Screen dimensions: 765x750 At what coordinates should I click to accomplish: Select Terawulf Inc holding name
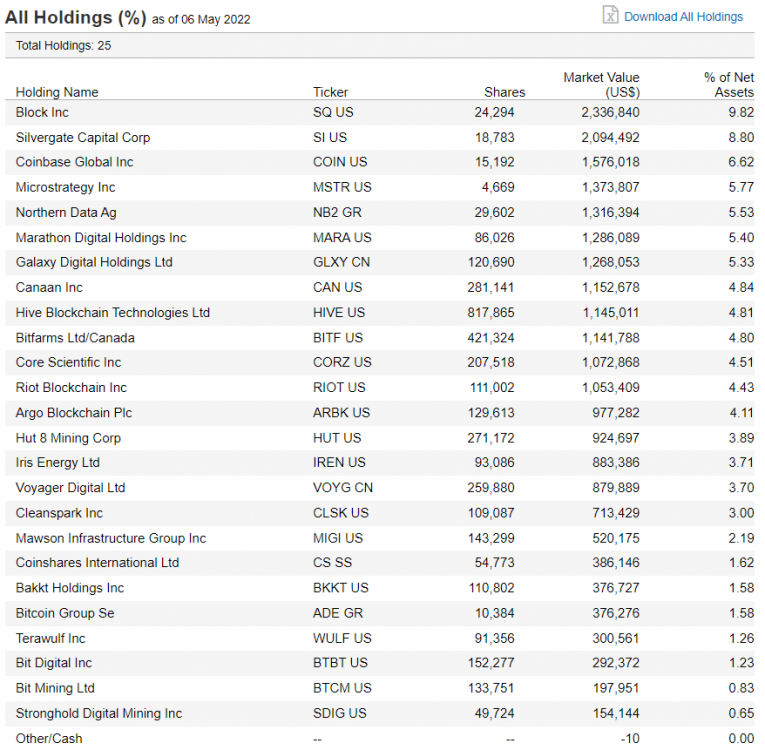tap(50, 639)
